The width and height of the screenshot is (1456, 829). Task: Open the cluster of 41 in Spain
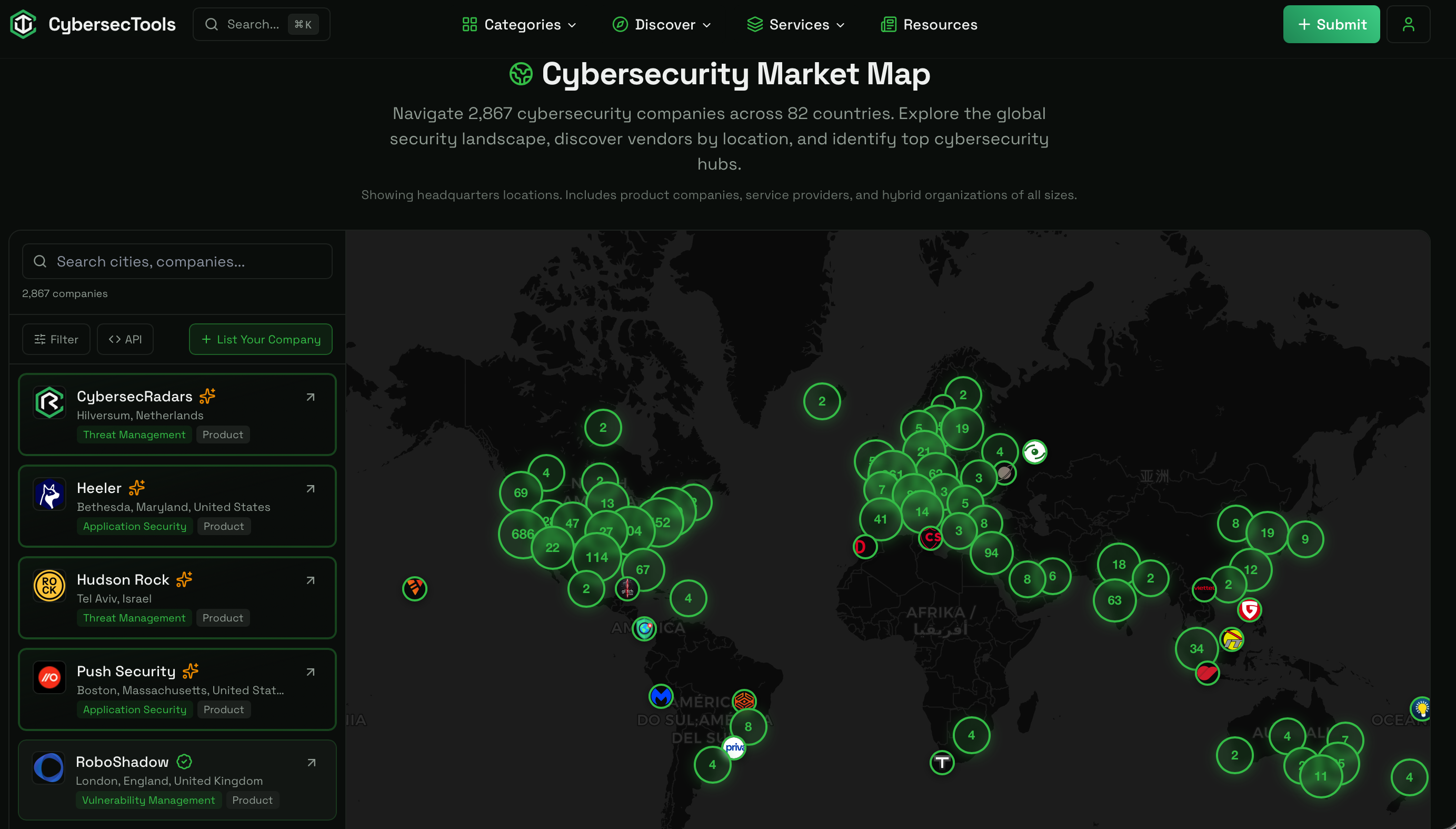pos(880,519)
